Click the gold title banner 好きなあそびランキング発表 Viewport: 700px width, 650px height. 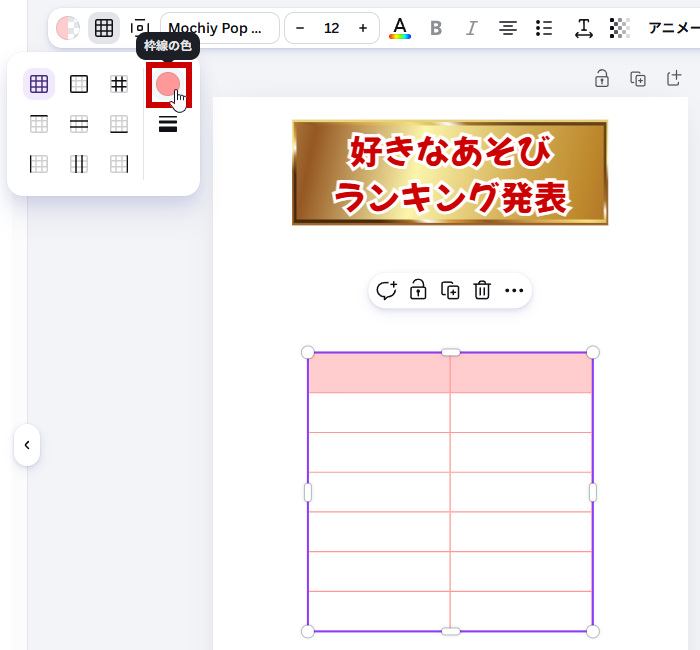coord(450,173)
